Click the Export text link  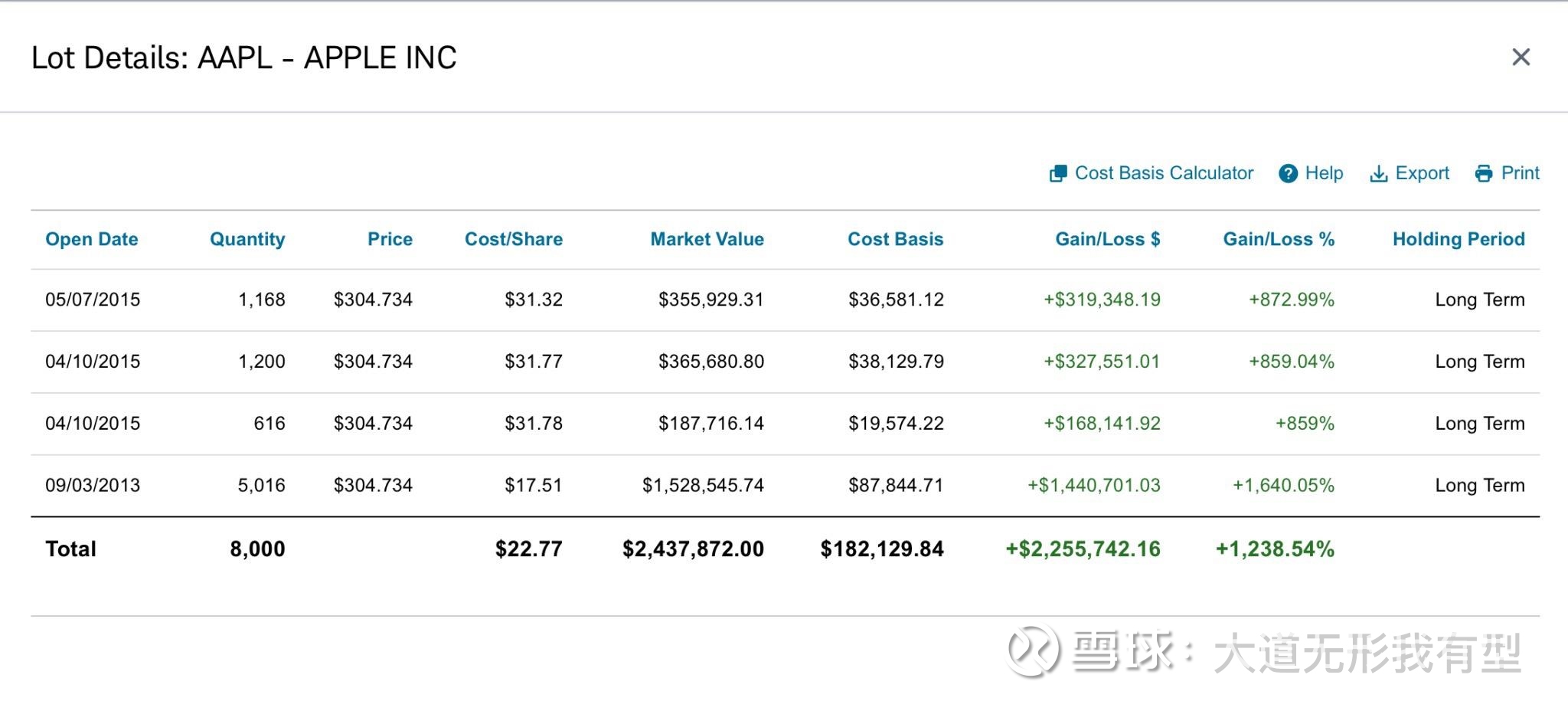coord(1422,173)
